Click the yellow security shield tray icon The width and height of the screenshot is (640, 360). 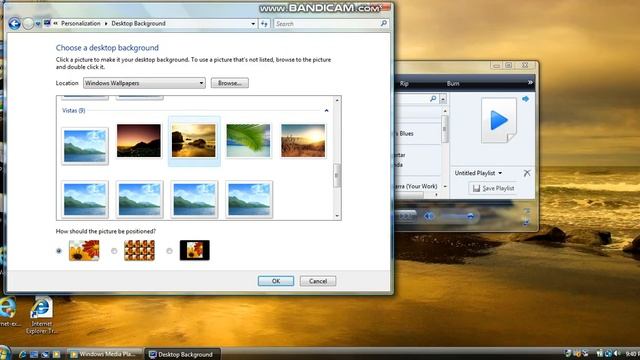click(577, 353)
